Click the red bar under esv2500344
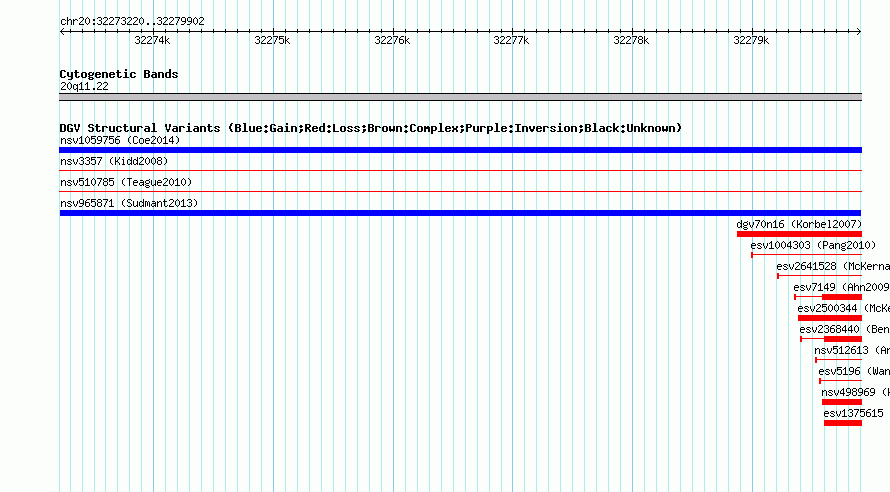Screen dimensions: 890x492 [830, 318]
